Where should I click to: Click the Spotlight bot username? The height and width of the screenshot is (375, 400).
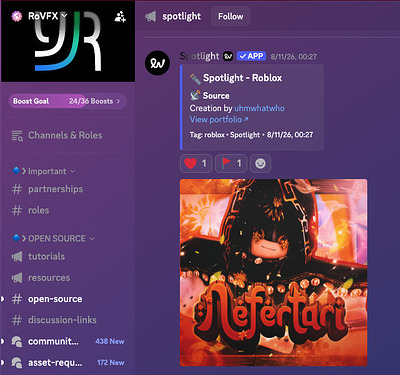[199, 56]
